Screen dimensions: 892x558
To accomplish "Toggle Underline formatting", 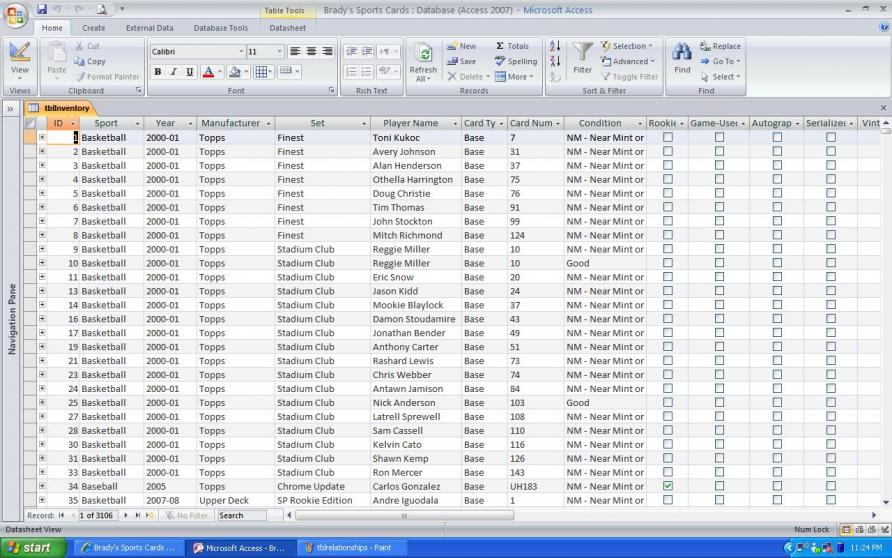I will [x=189, y=72].
